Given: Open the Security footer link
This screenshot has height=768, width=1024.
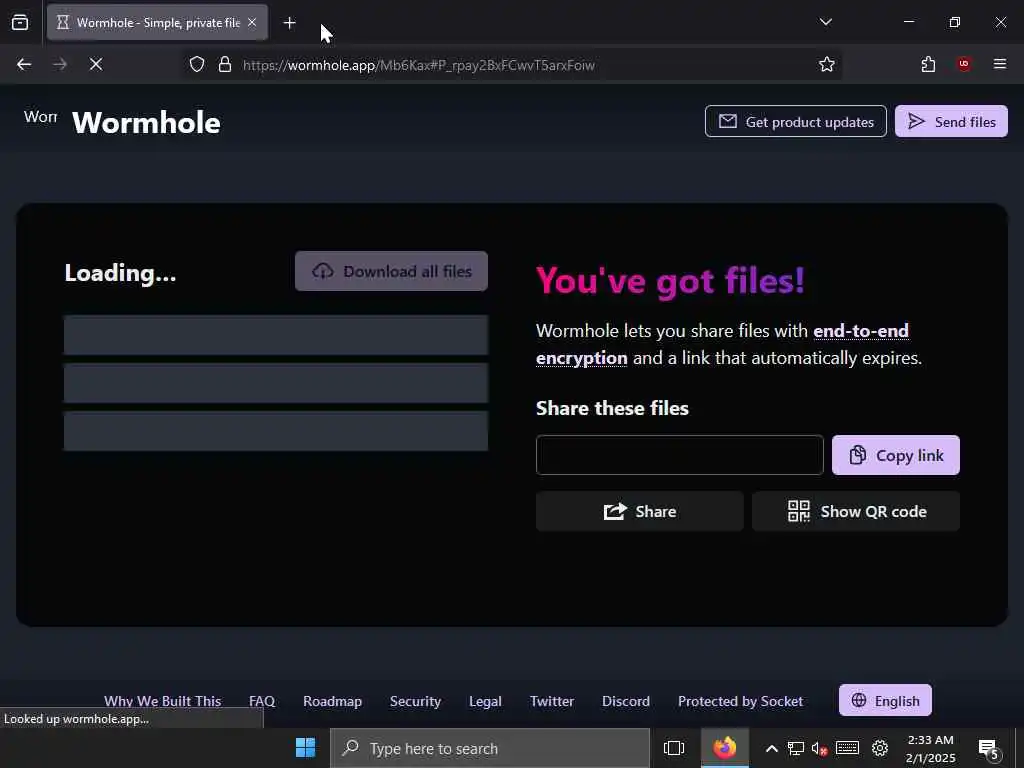Looking at the screenshot, I should tap(415, 701).
